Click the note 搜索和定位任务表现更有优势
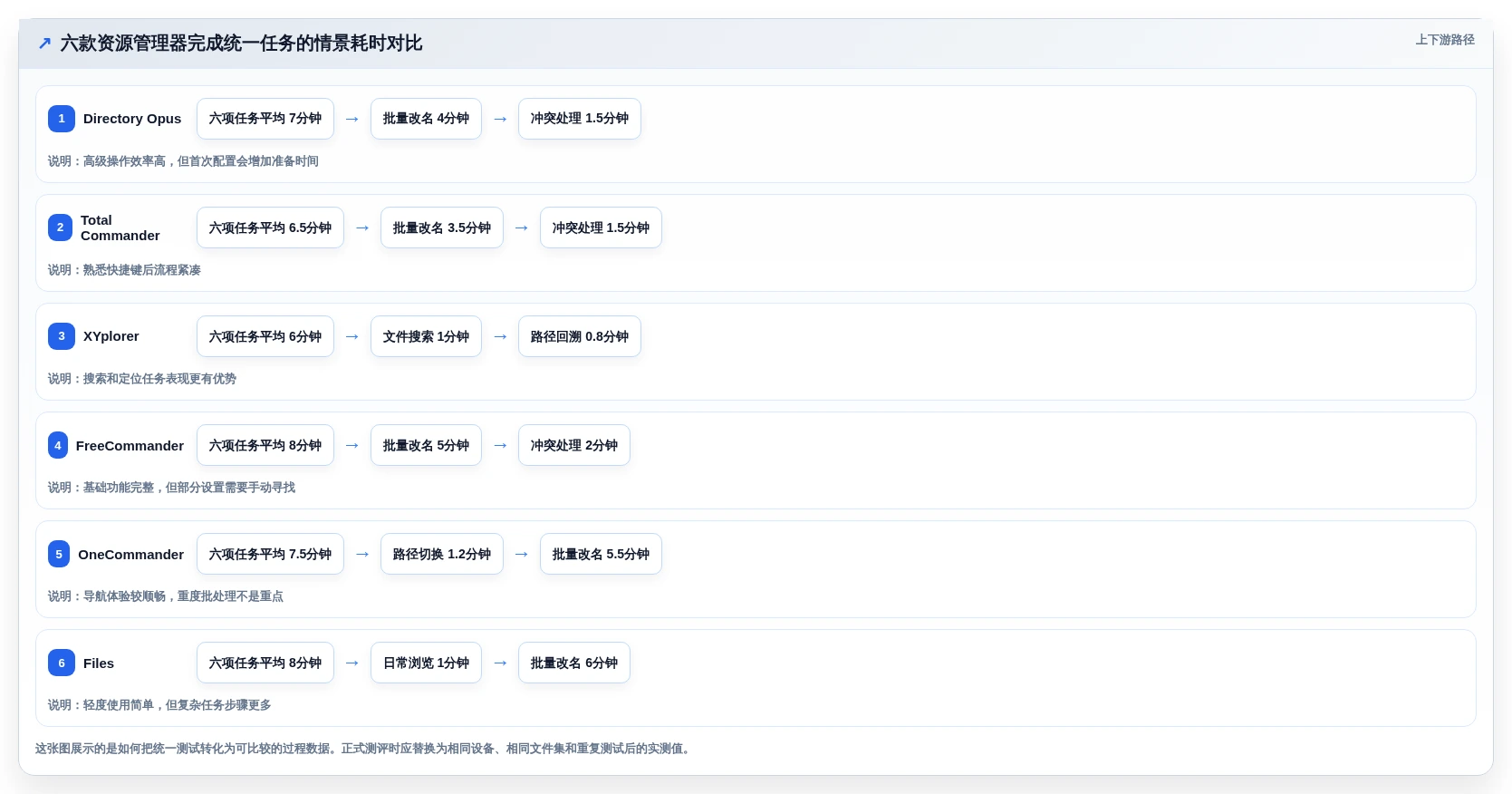This screenshot has height=794, width=1512. pyautogui.click(x=159, y=379)
